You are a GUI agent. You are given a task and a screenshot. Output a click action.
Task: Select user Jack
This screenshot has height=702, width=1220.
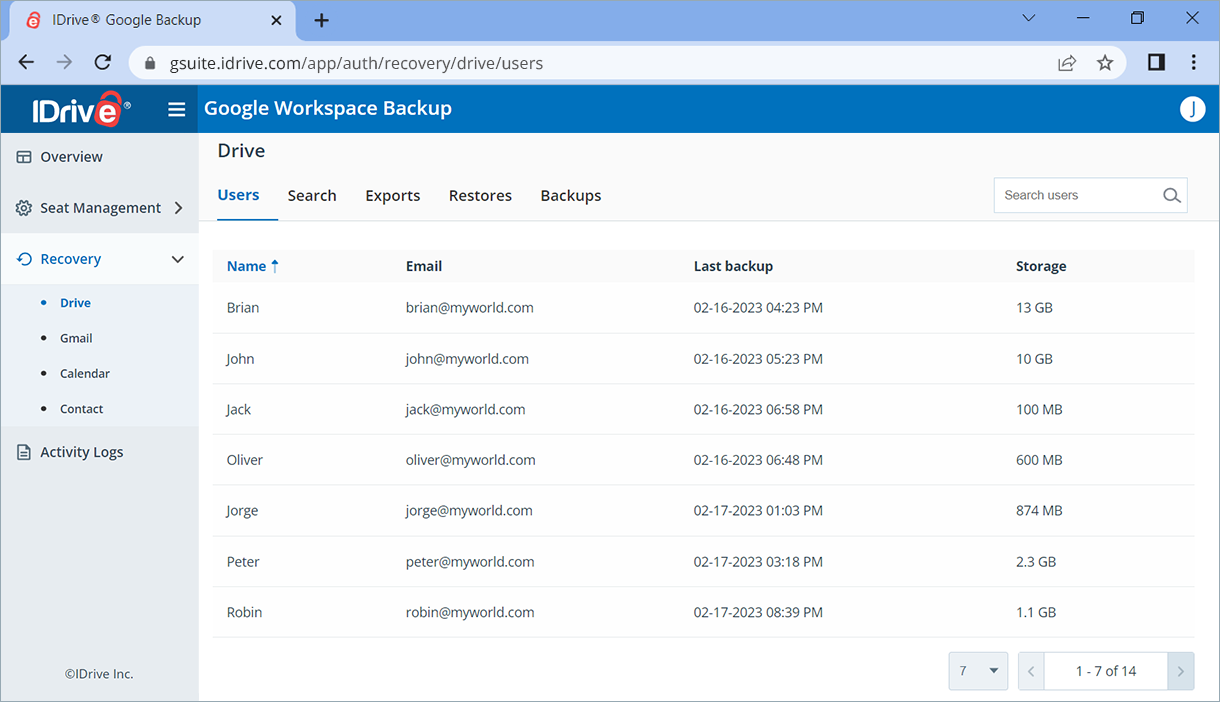[x=239, y=409]
